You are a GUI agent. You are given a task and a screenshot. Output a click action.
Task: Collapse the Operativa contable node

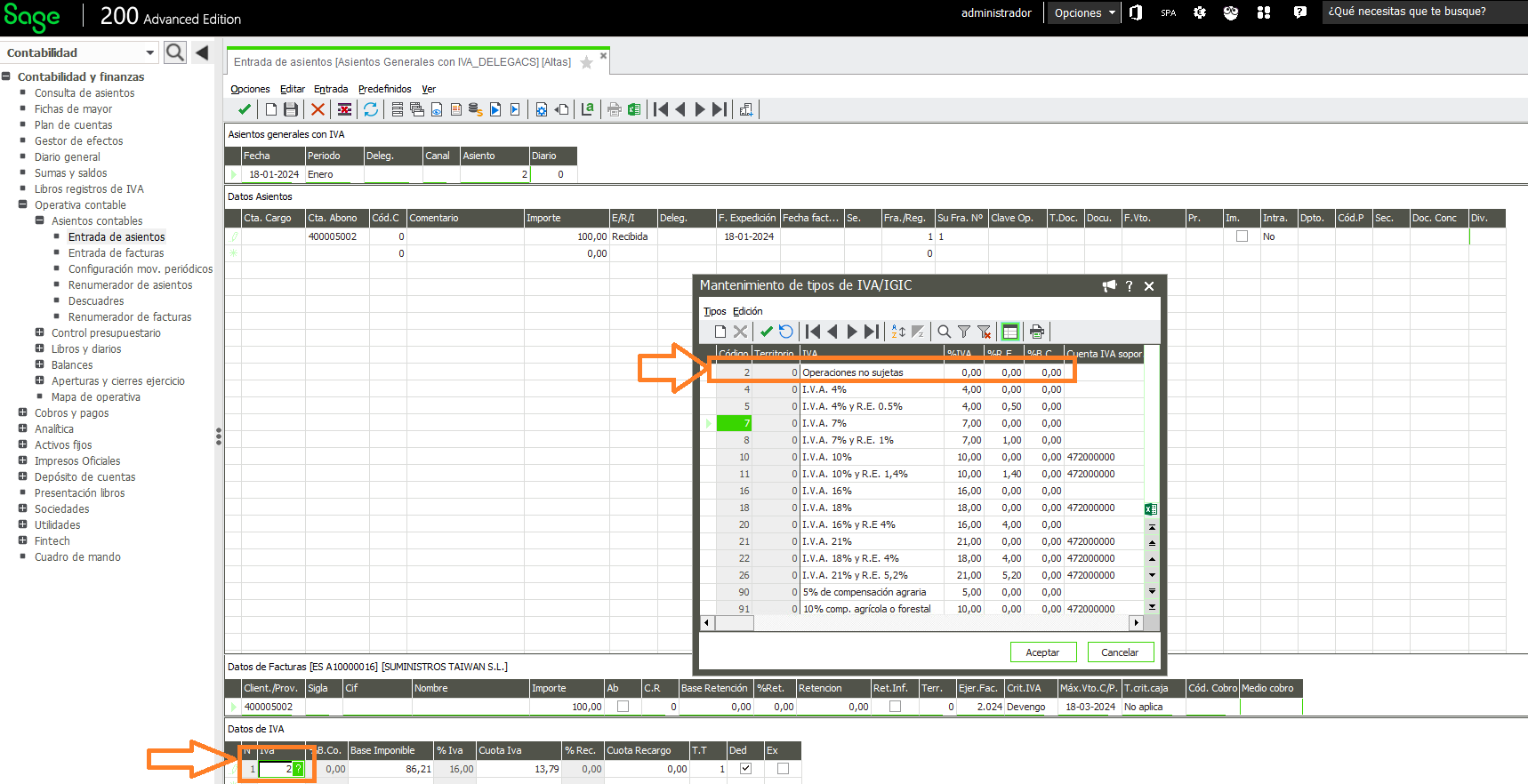coord(23,204)
